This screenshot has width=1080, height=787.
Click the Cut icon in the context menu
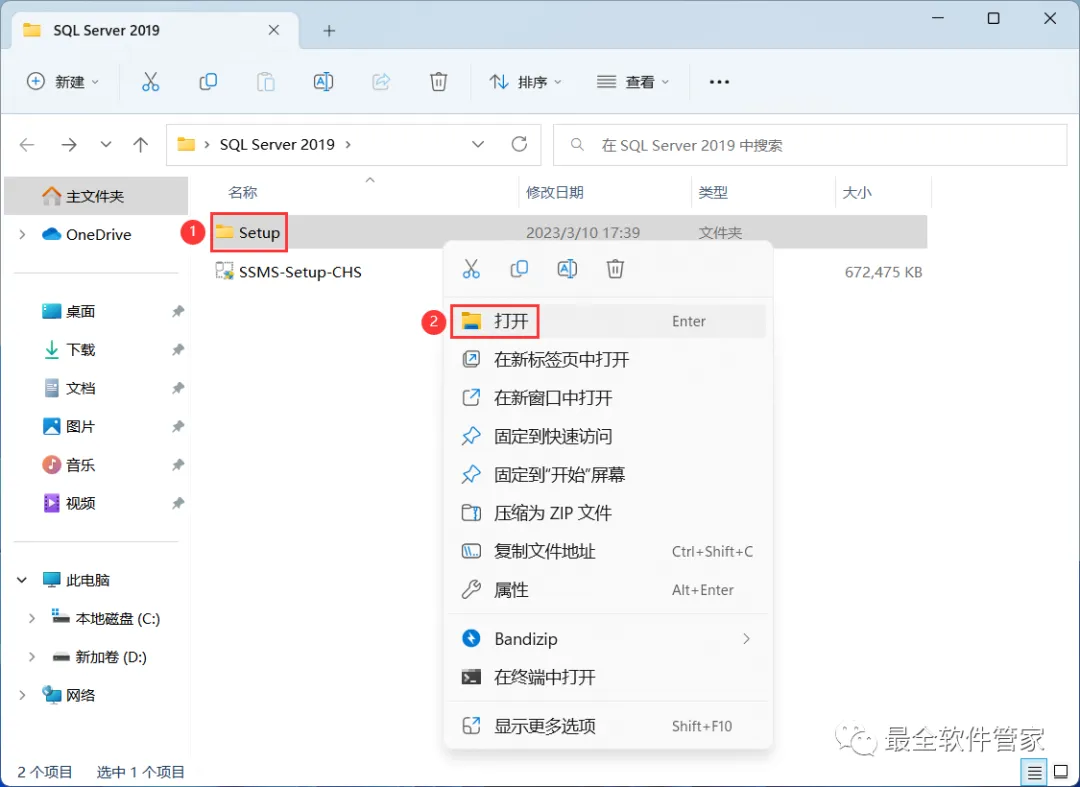pyautogui.click(x=471, y=269)
